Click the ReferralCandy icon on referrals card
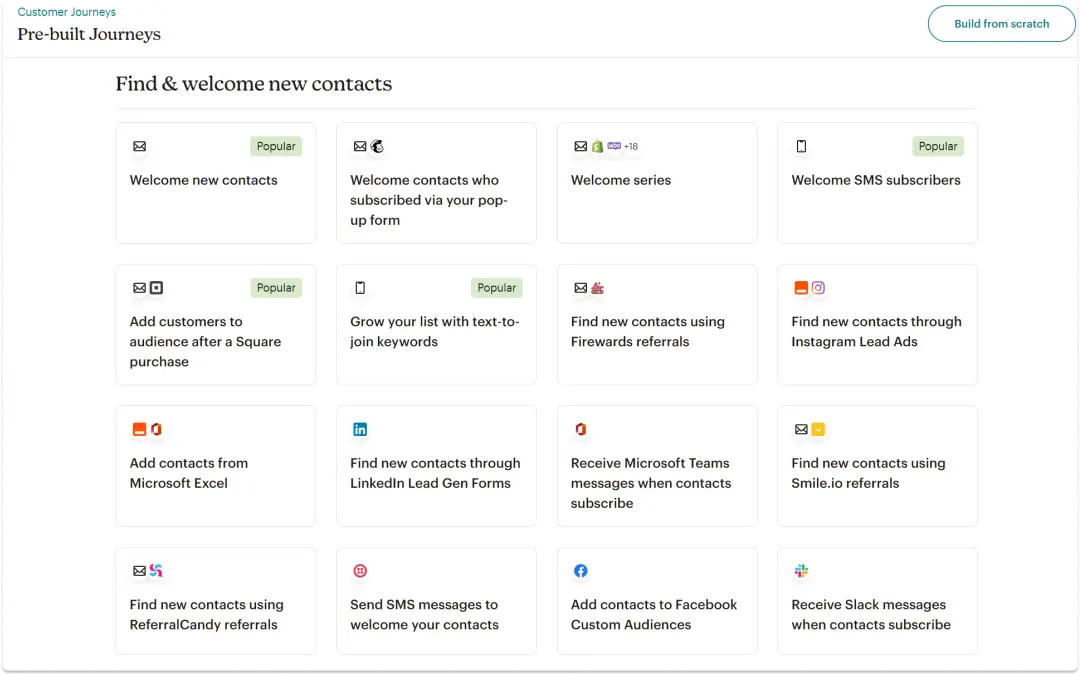The width and height of the screenshot is (1080, 675). [156, 570]
